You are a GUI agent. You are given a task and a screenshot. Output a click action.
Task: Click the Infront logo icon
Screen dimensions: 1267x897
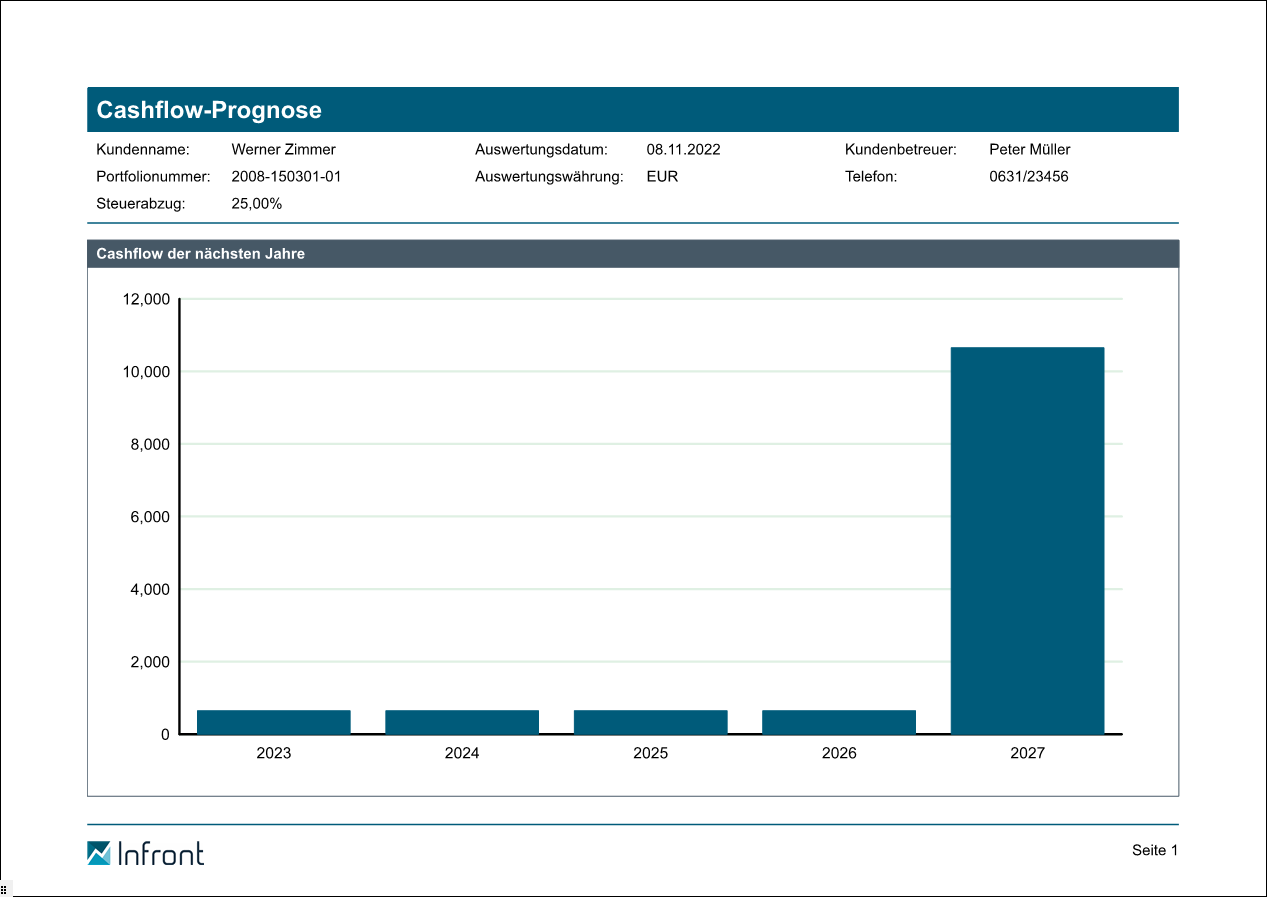pyautogui.click(x=99, y=853)
